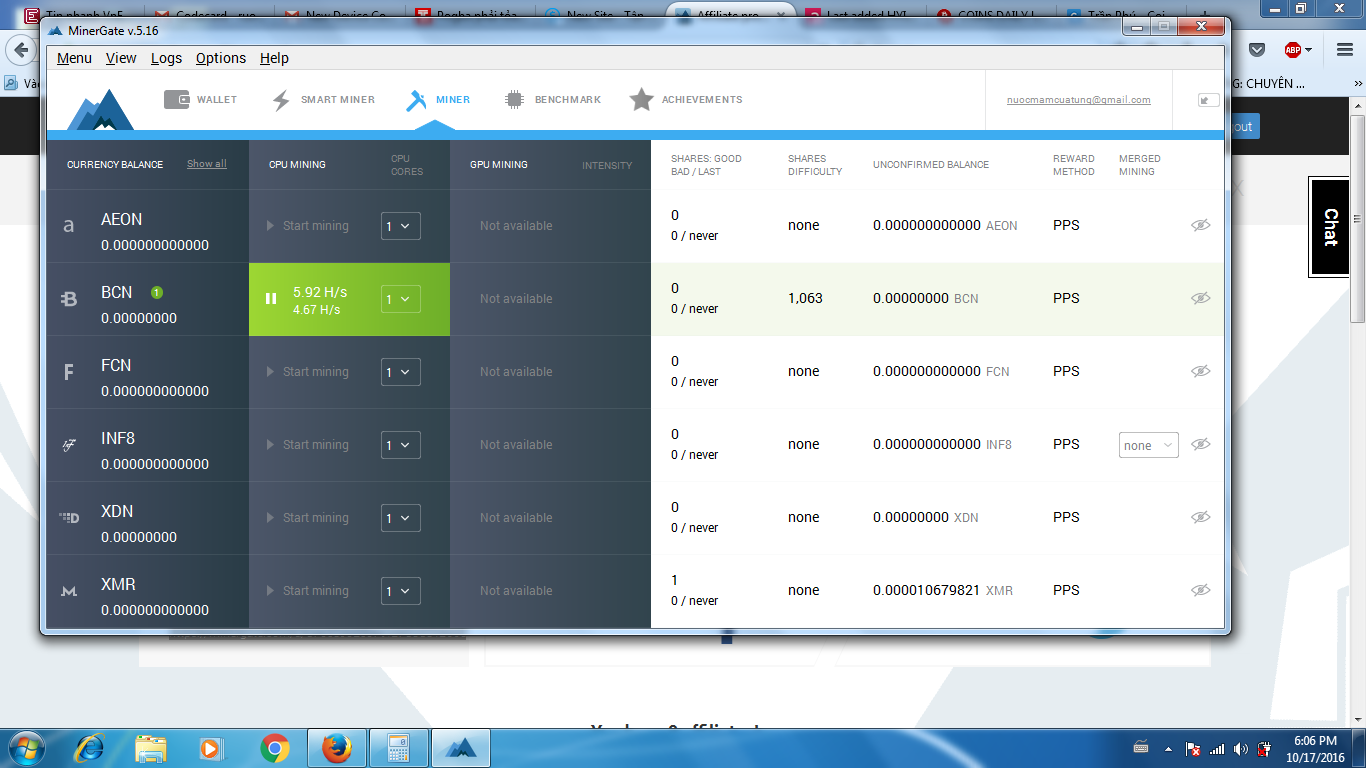The height and width of the screenshot is (768, 1366).
Task: Click the Smart Miner lightning icon
Action: click(281, 100)
